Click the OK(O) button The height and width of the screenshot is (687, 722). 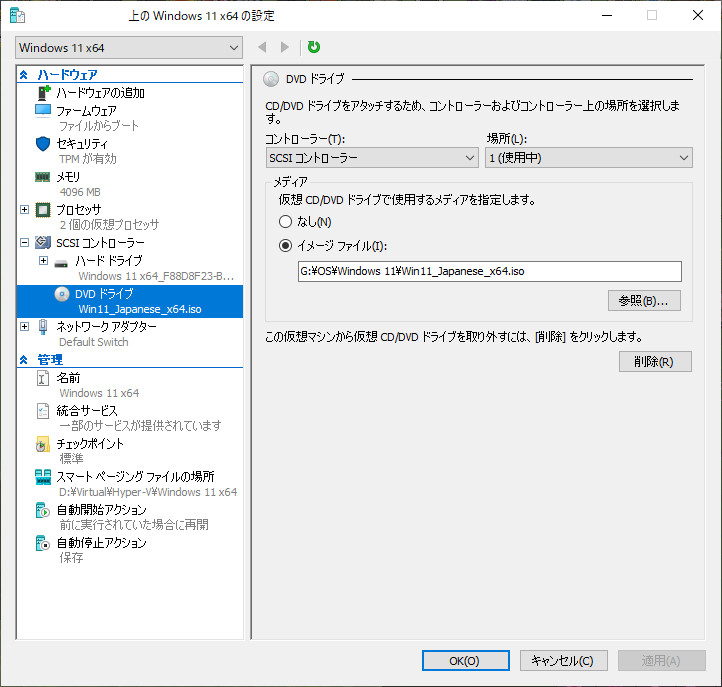466,661
